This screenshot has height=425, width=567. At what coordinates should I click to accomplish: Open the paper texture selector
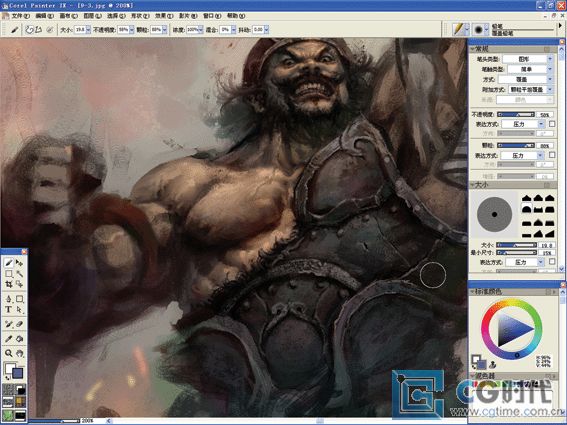[8, 390]
